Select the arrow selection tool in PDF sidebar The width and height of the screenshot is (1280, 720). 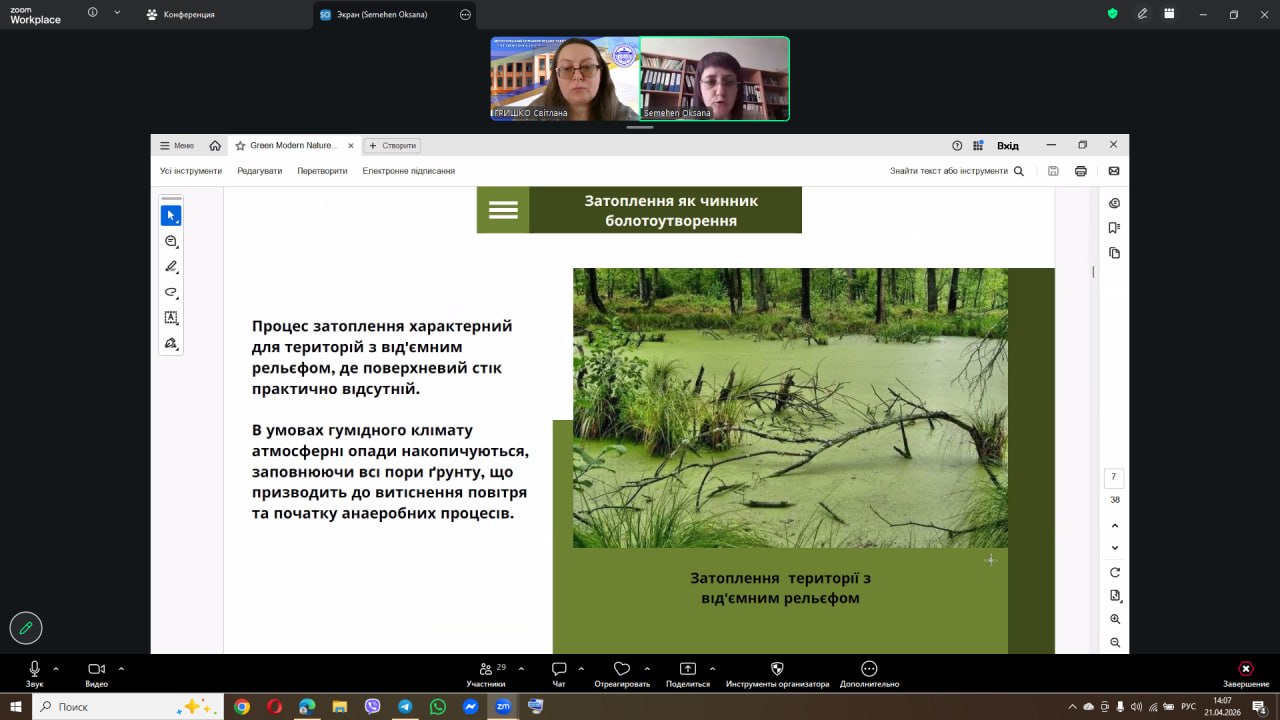click(x=171, y=216)
